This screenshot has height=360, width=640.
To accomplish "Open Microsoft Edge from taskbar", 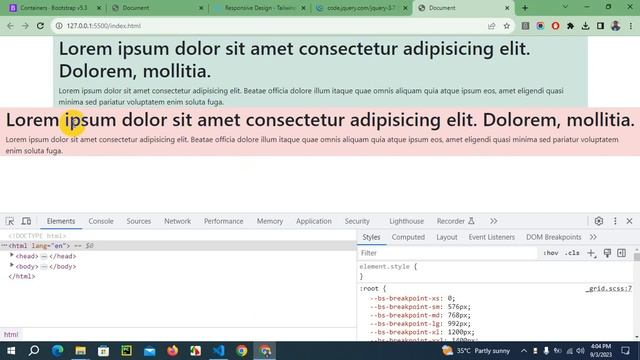I will coord(57,351).
